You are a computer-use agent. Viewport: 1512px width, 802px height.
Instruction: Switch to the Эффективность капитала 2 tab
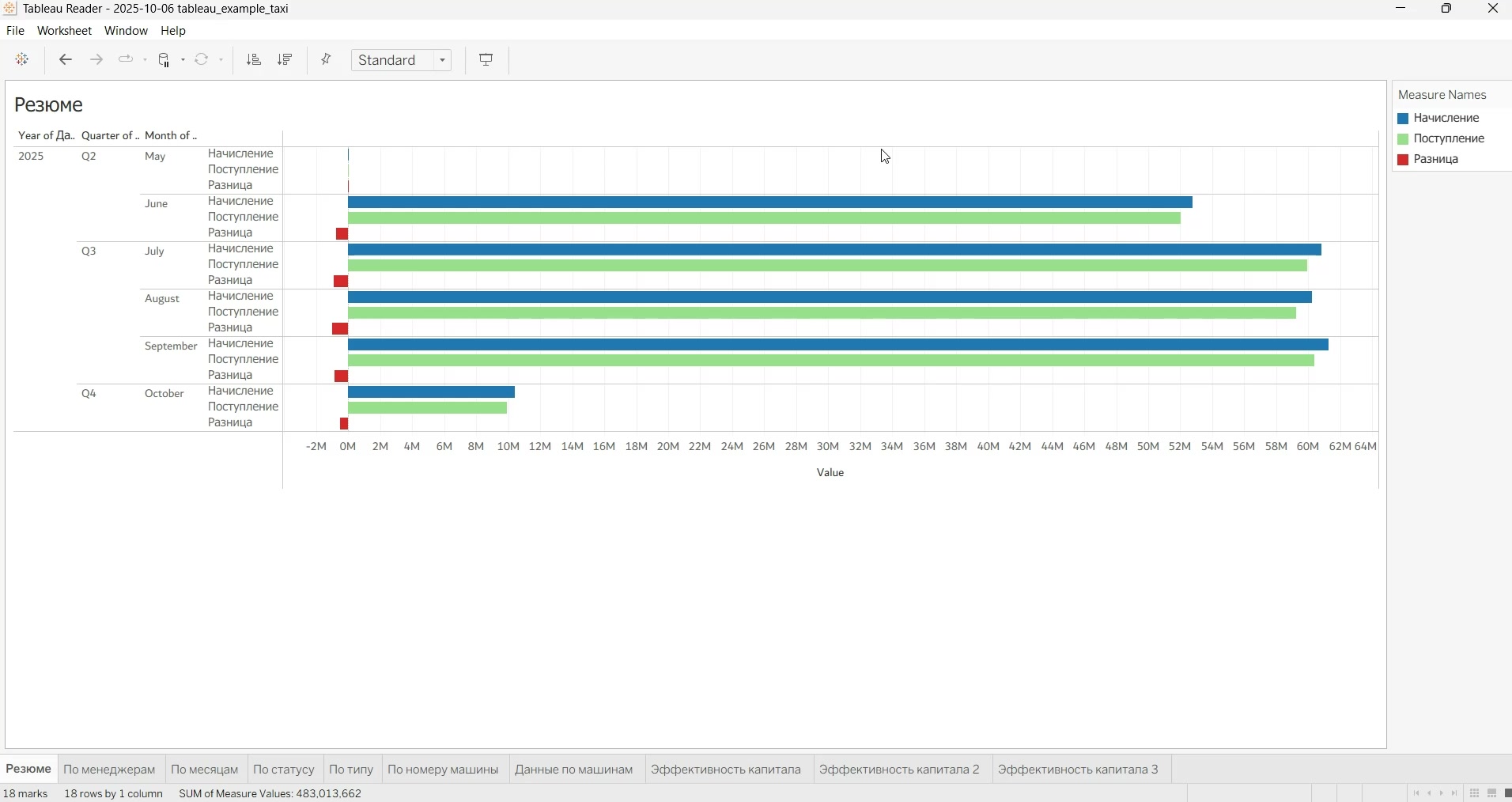click(900, 769)
